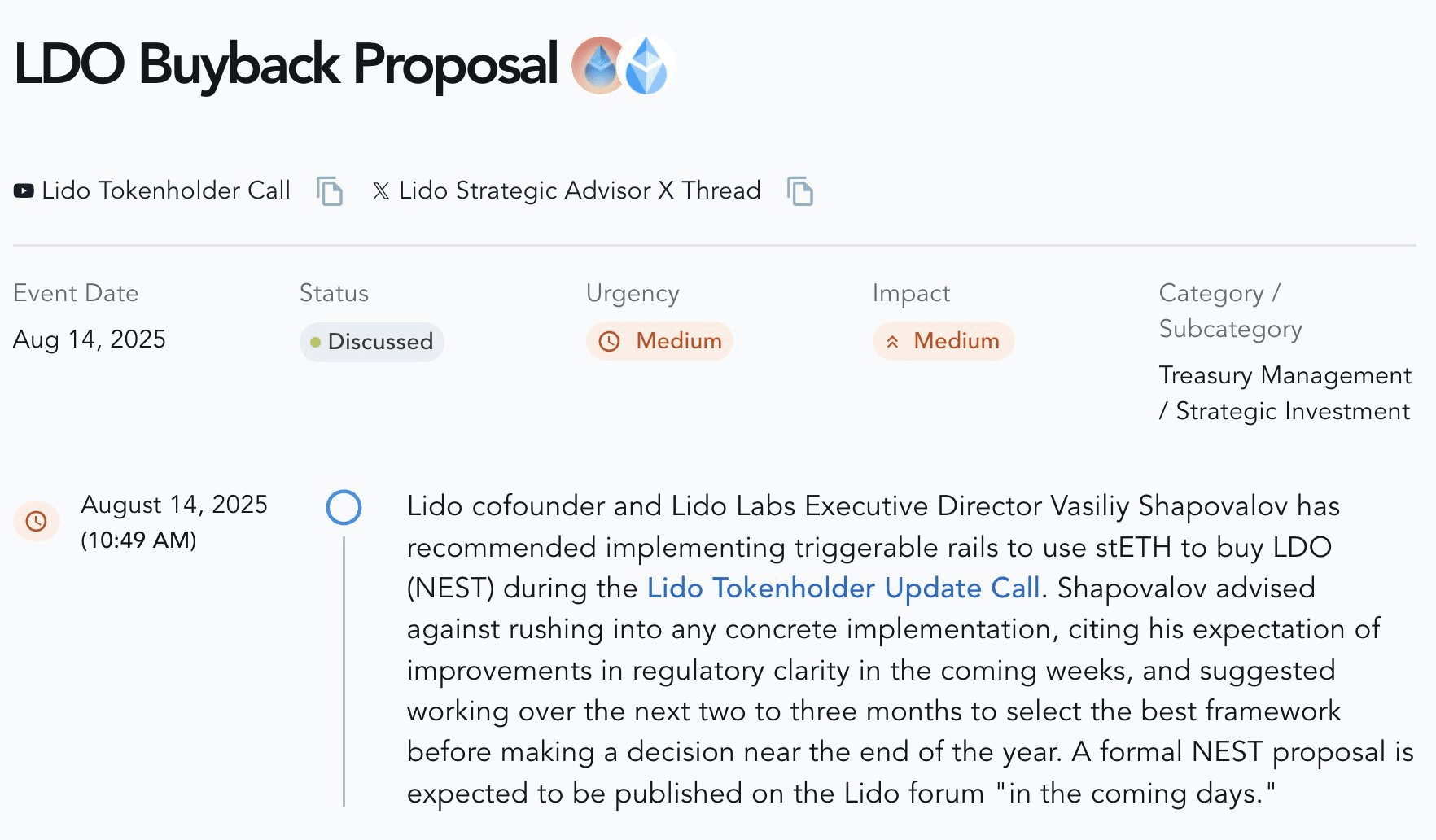
Task: Click the chevron icon in Impact badge
Action: point(893,342)
